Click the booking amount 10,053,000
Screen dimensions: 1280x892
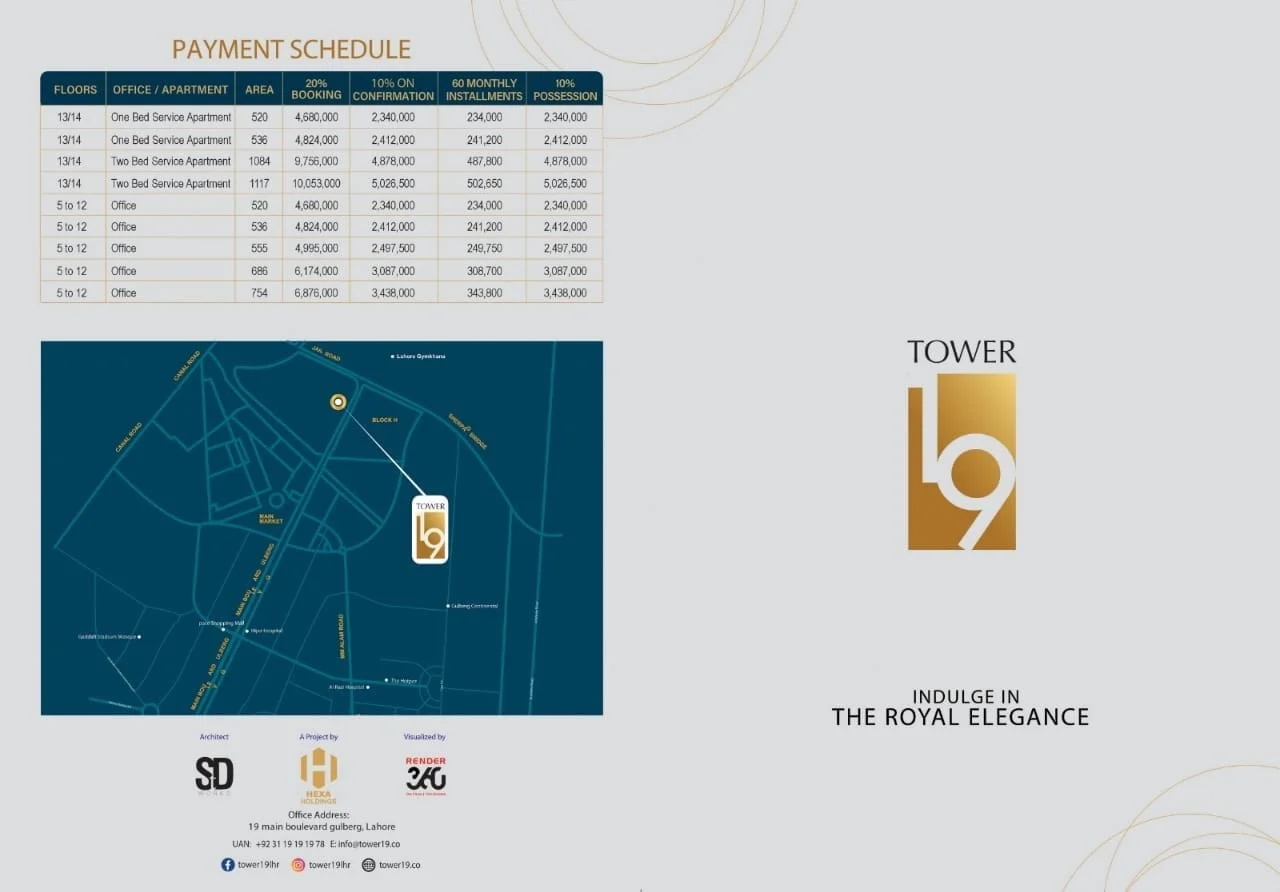pos(316,183)
